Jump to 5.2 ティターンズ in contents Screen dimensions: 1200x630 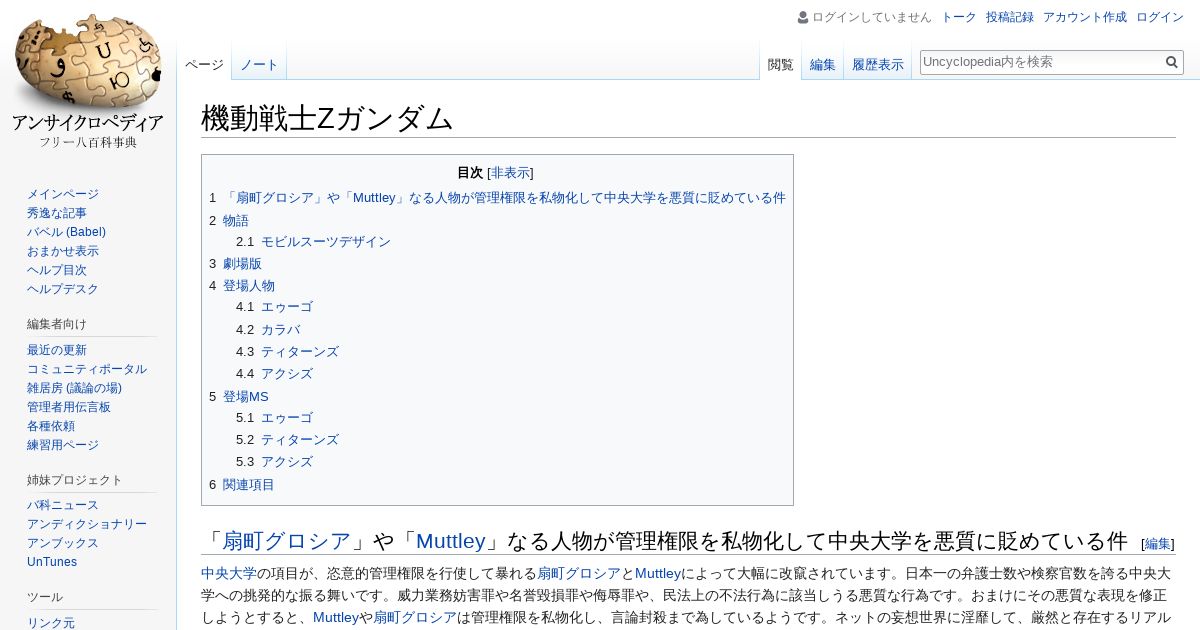[287, 440]
